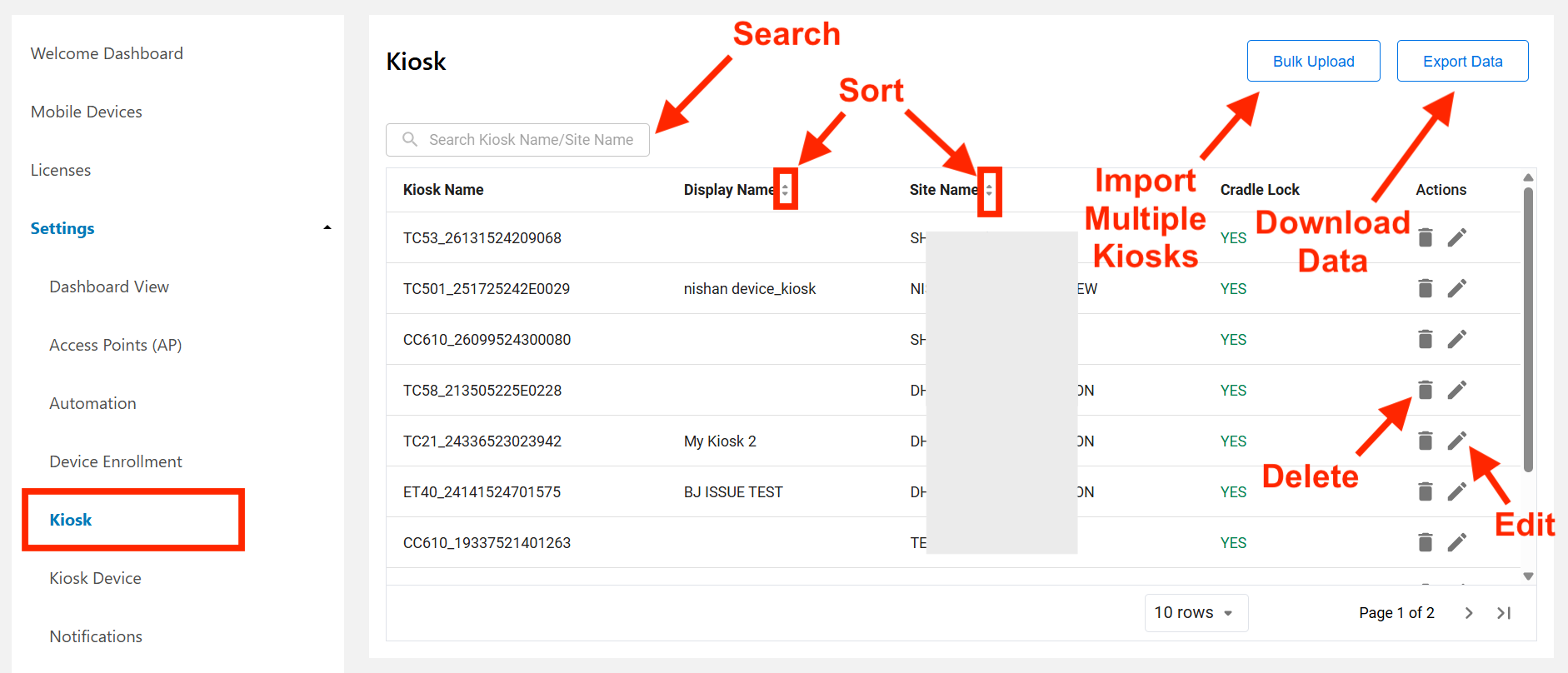Focus the Search Kiosk Name/Site Name field

tap(517, 140)
